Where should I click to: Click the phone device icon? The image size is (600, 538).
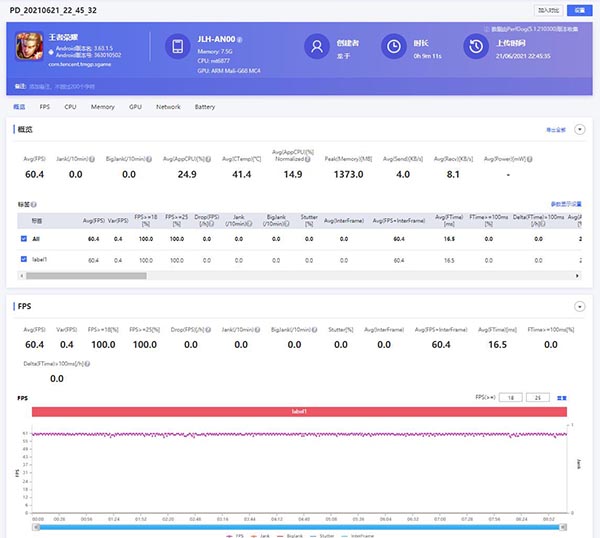click(x=177, y=47)
